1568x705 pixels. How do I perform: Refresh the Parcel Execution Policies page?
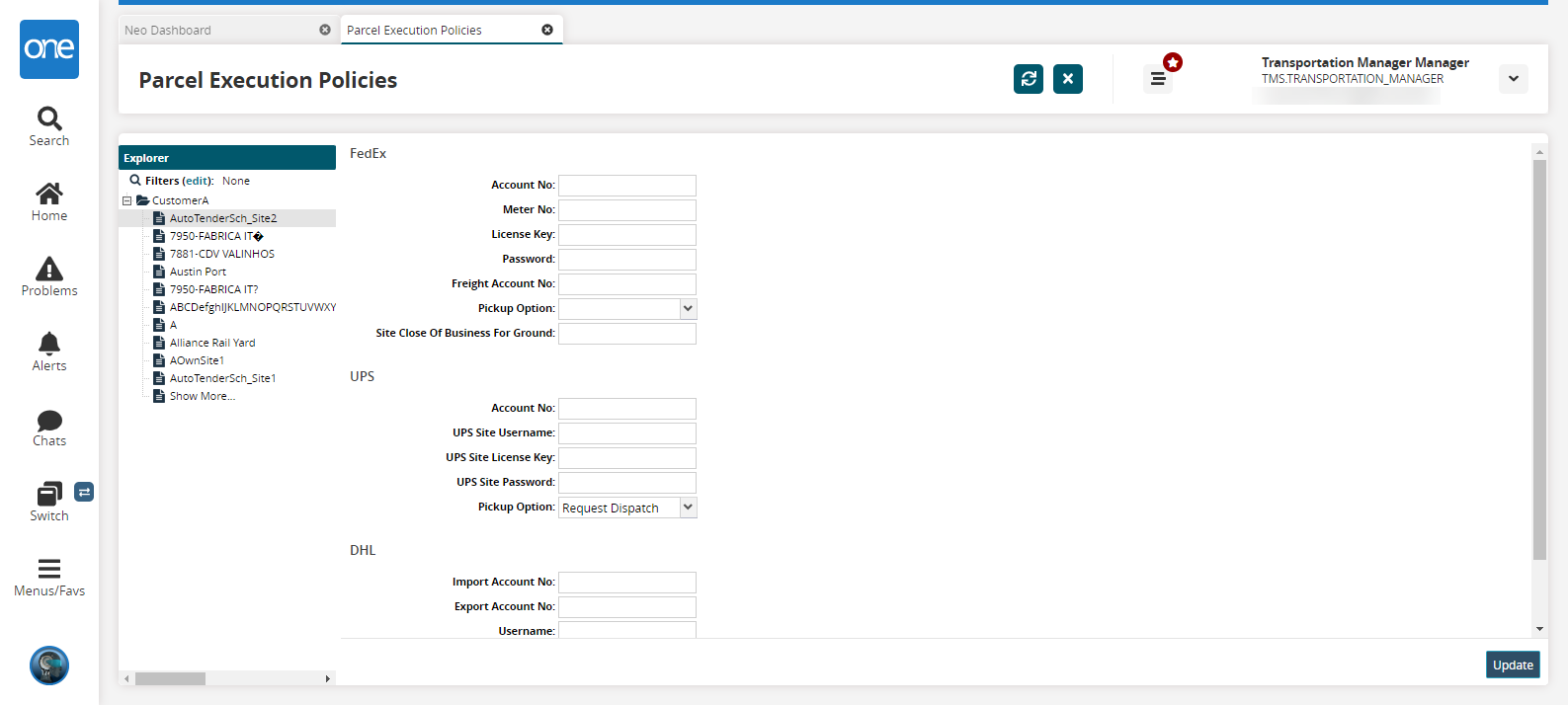(1029, 79)
